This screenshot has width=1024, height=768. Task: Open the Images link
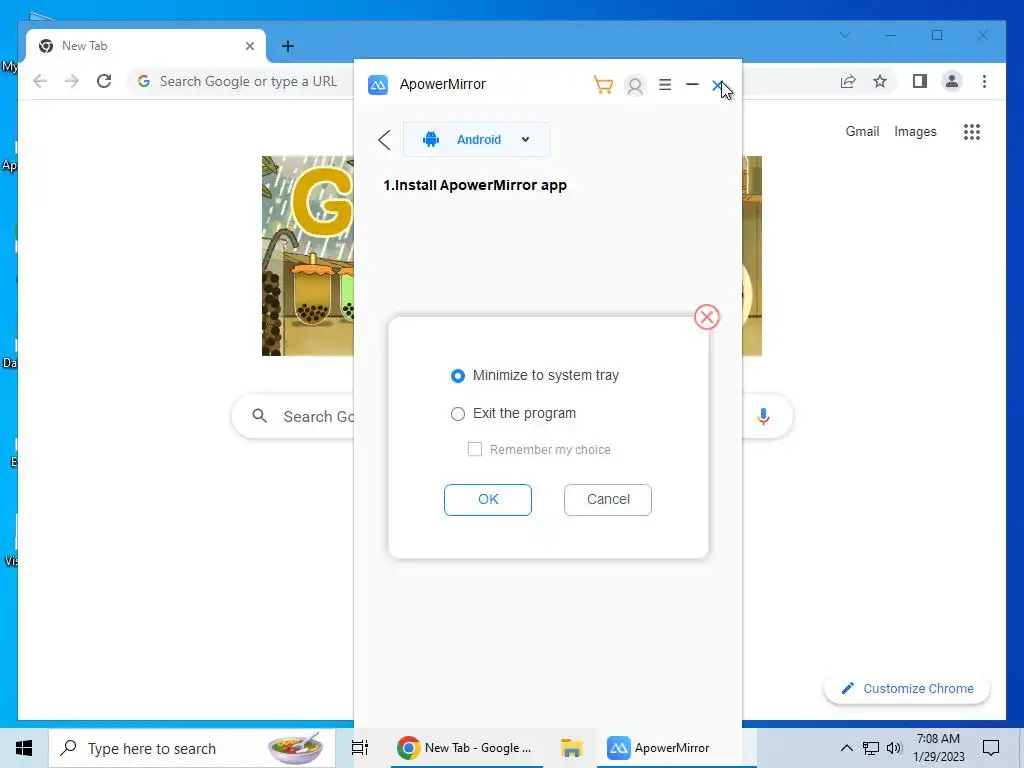(x=915, y=131)
